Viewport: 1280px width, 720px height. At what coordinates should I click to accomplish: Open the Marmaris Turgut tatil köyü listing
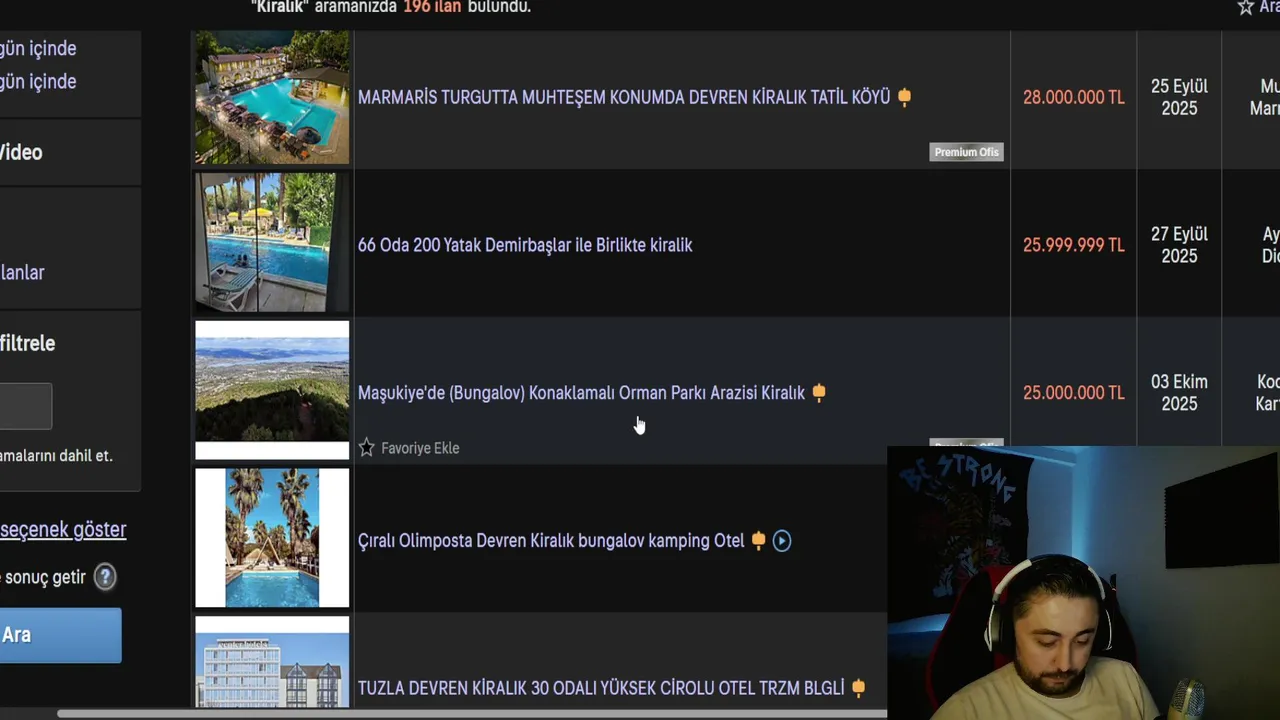tap(624, 97)
